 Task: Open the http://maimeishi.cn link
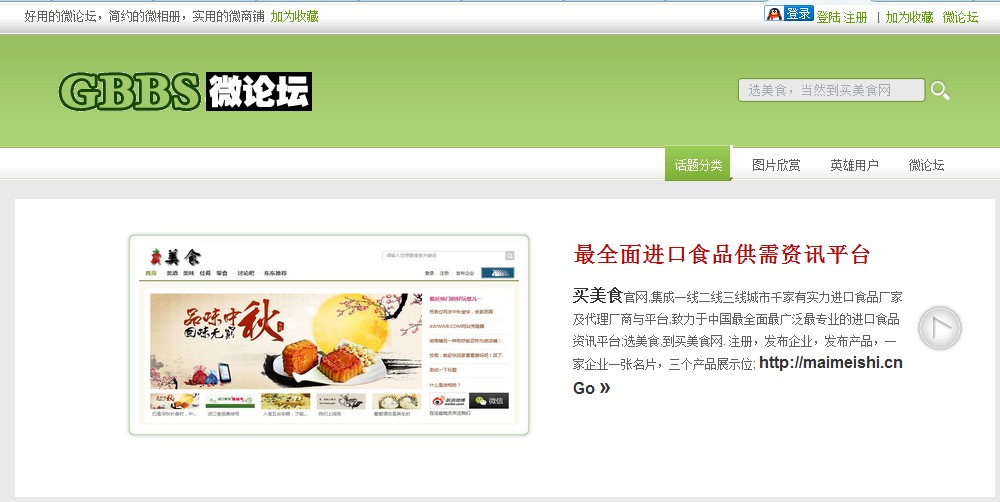831,363
